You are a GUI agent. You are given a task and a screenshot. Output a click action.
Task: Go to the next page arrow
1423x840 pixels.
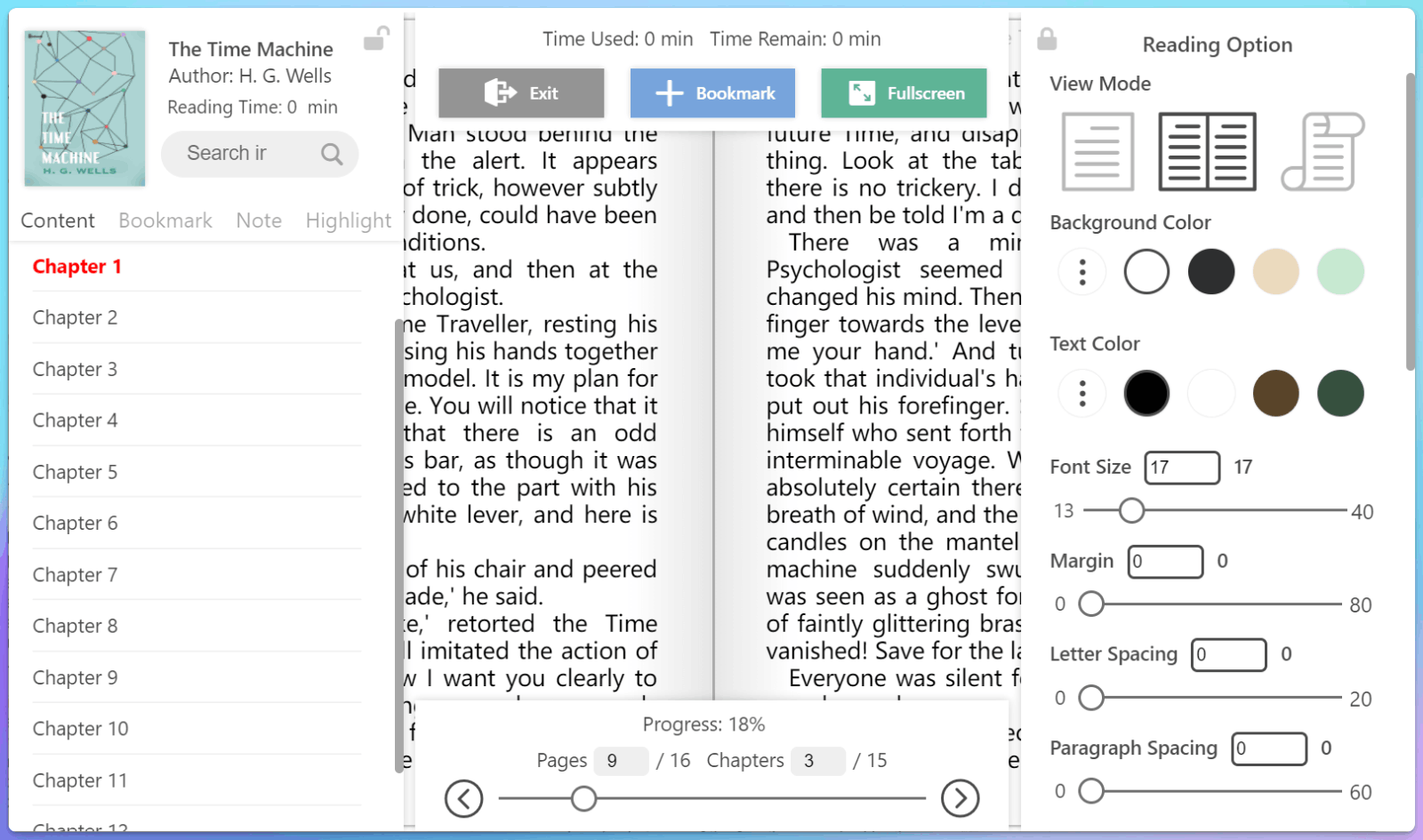(960, 798)
